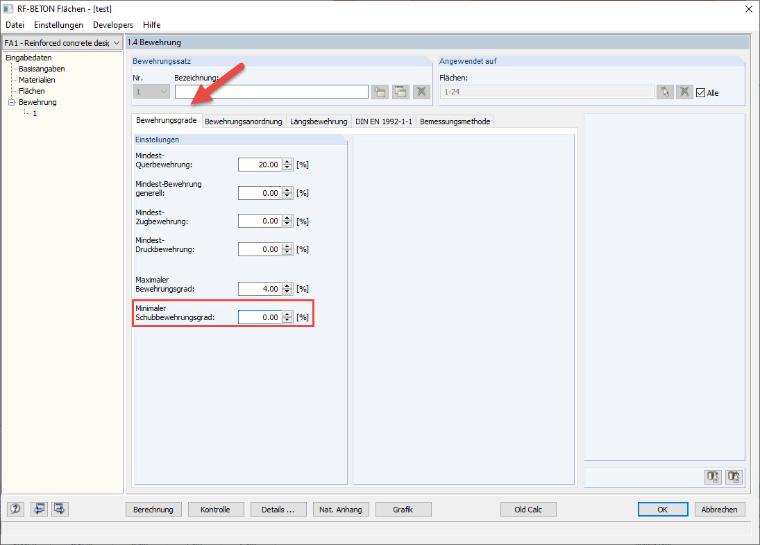Switch to the Längsbewehrung tab
The width and height of the screenshot is (760, 545).
(318, 121)
